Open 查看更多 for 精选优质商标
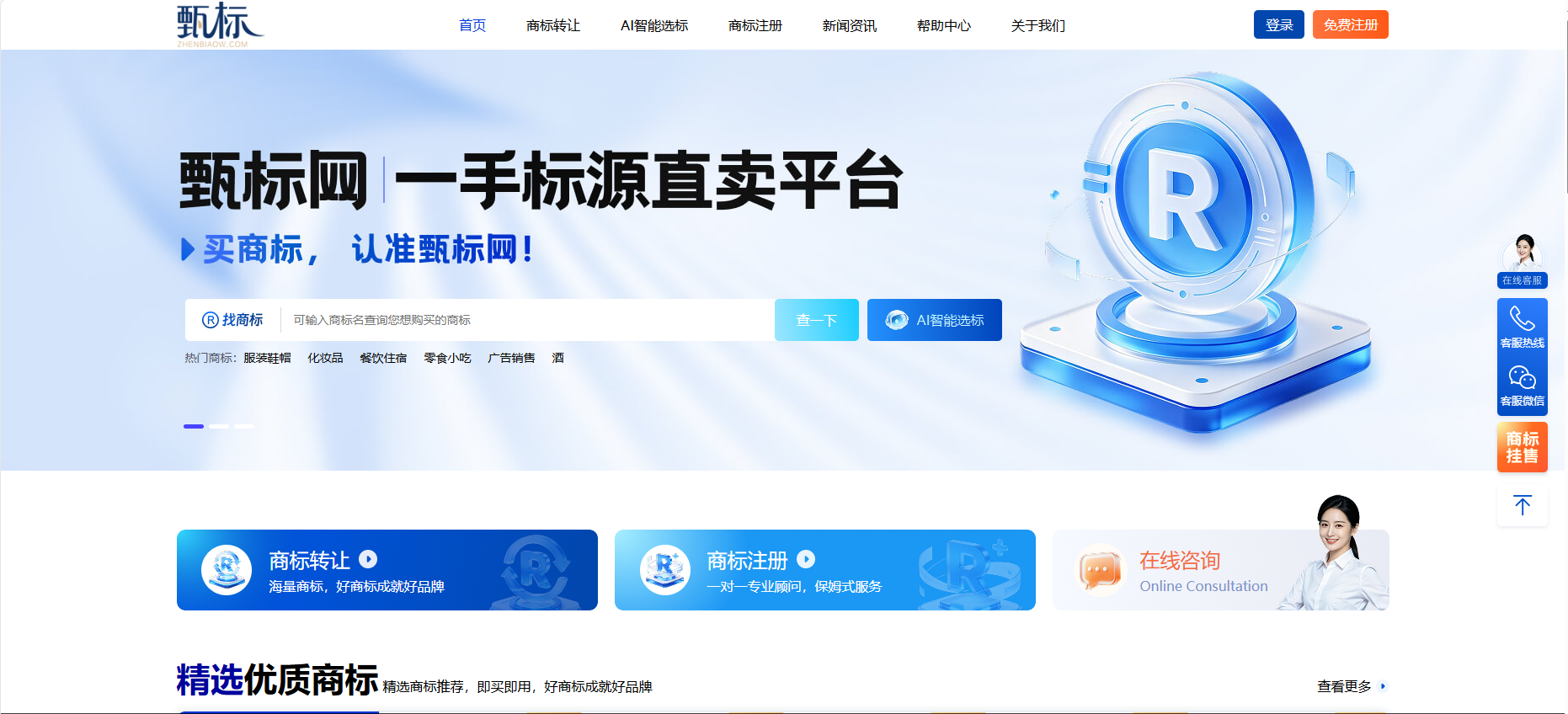The width and height of the screenshot is (1568, 714). [1344, 686]
